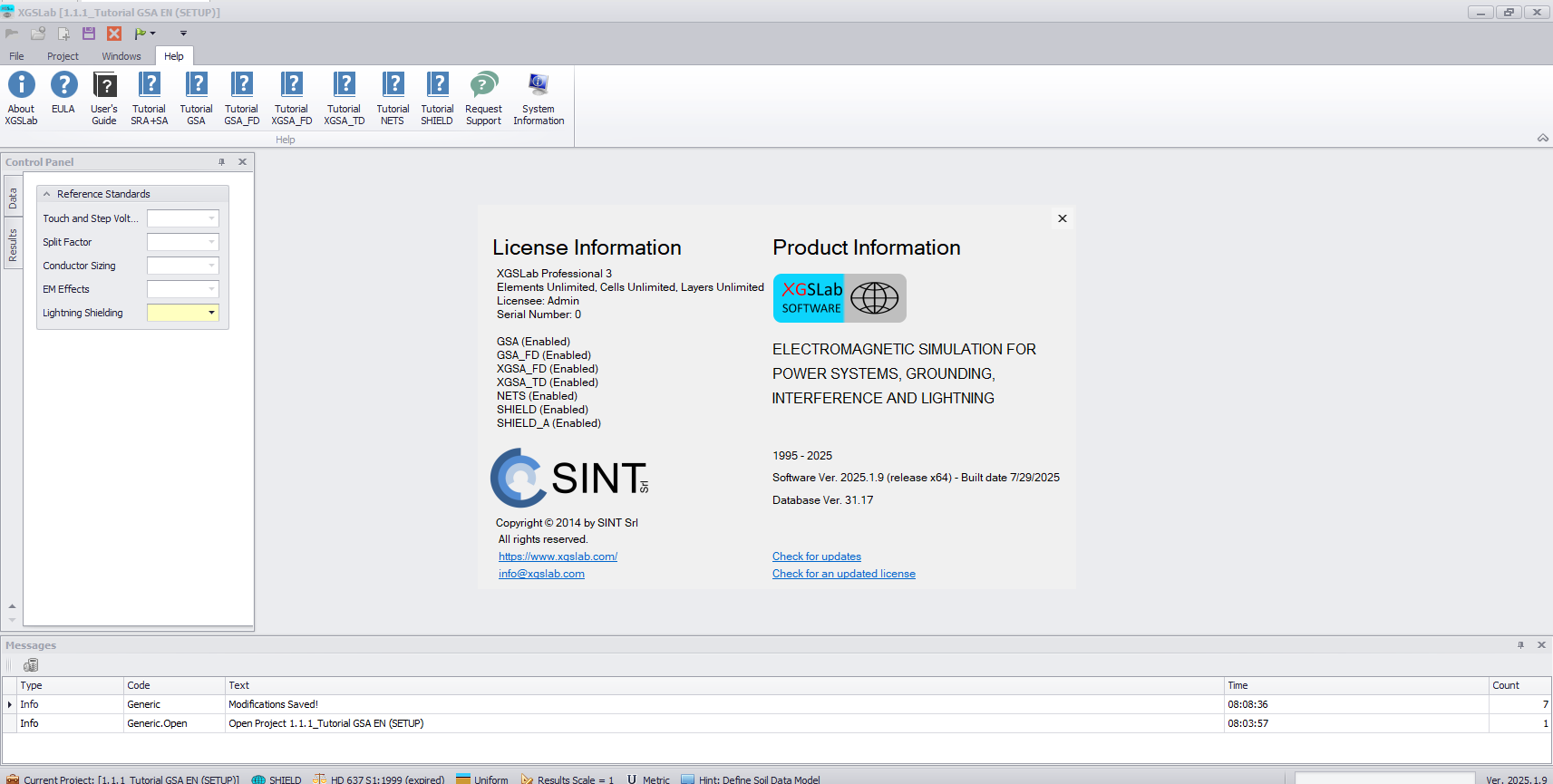
Task: Click the green flag icon in quick toolbar
Action: 140,34
